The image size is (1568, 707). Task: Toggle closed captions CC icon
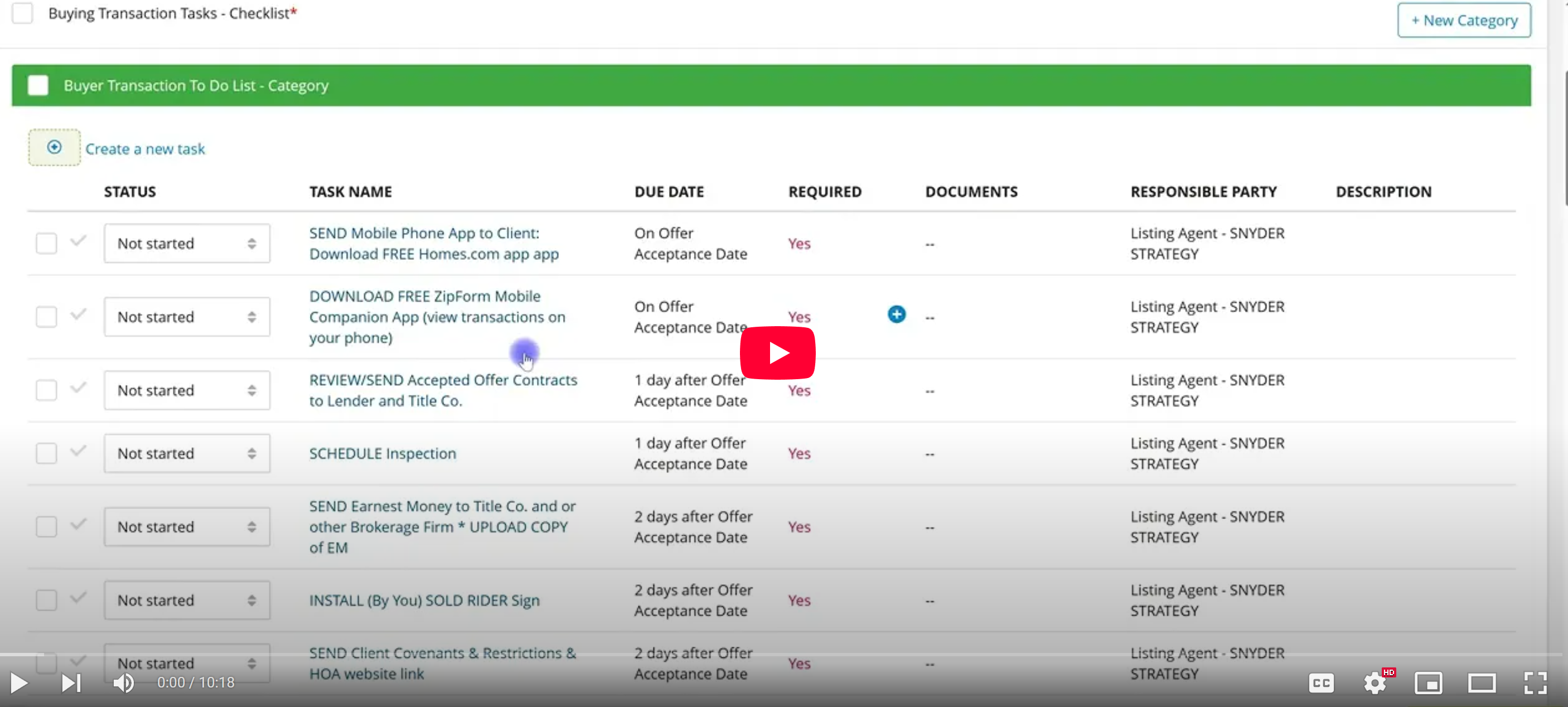coord(1321,682)
